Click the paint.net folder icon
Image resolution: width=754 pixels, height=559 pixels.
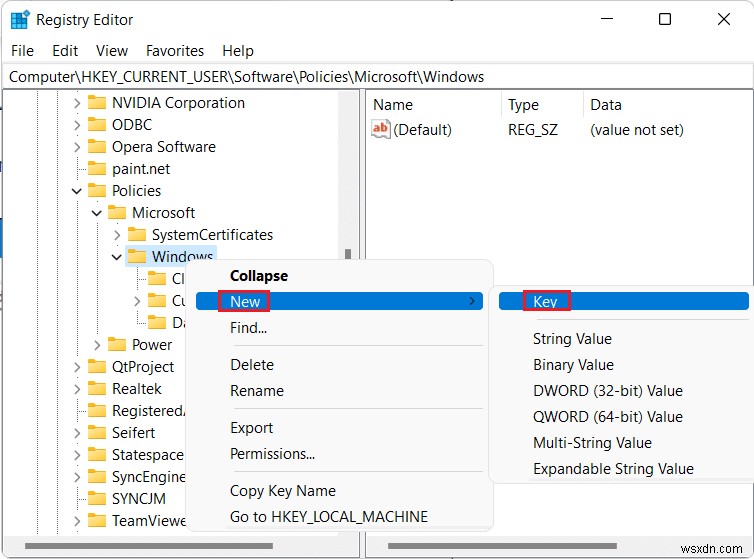pos(97,169)
